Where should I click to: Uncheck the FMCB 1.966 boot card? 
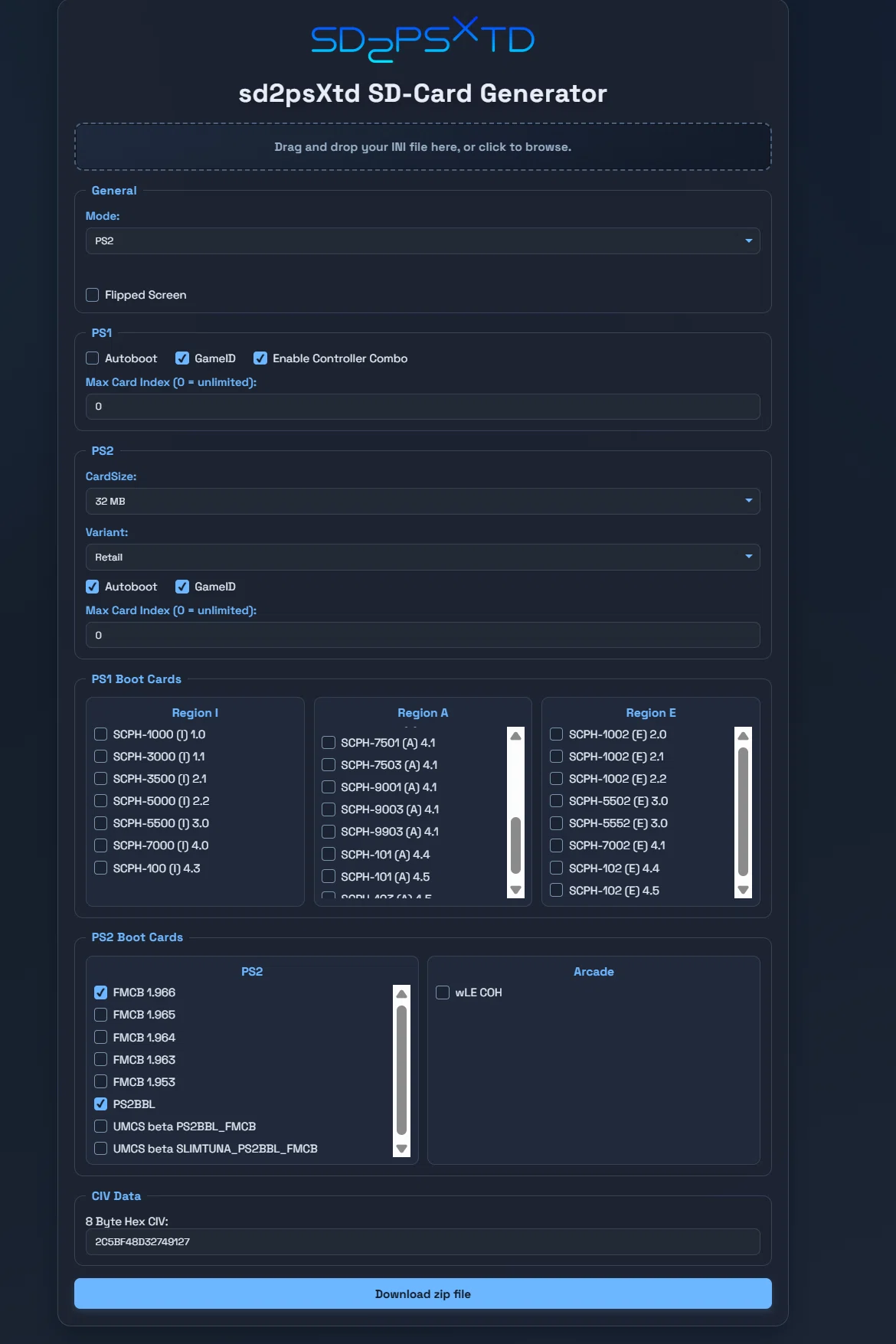[100, 992]
